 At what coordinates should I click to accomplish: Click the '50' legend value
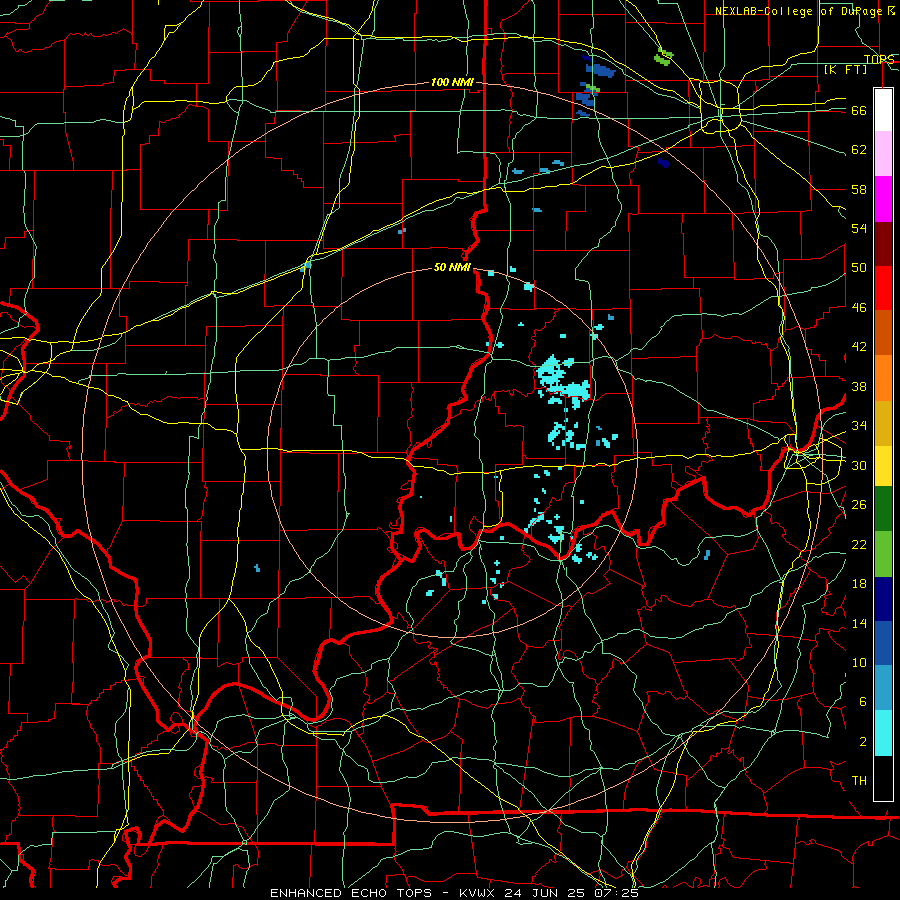point(859,268)
